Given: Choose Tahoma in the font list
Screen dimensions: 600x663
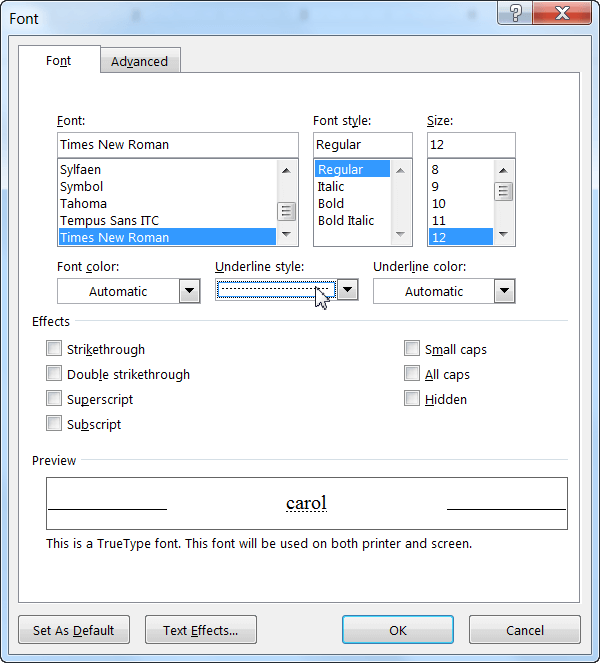Looking at the screenshot, I should tap(167, 203).
